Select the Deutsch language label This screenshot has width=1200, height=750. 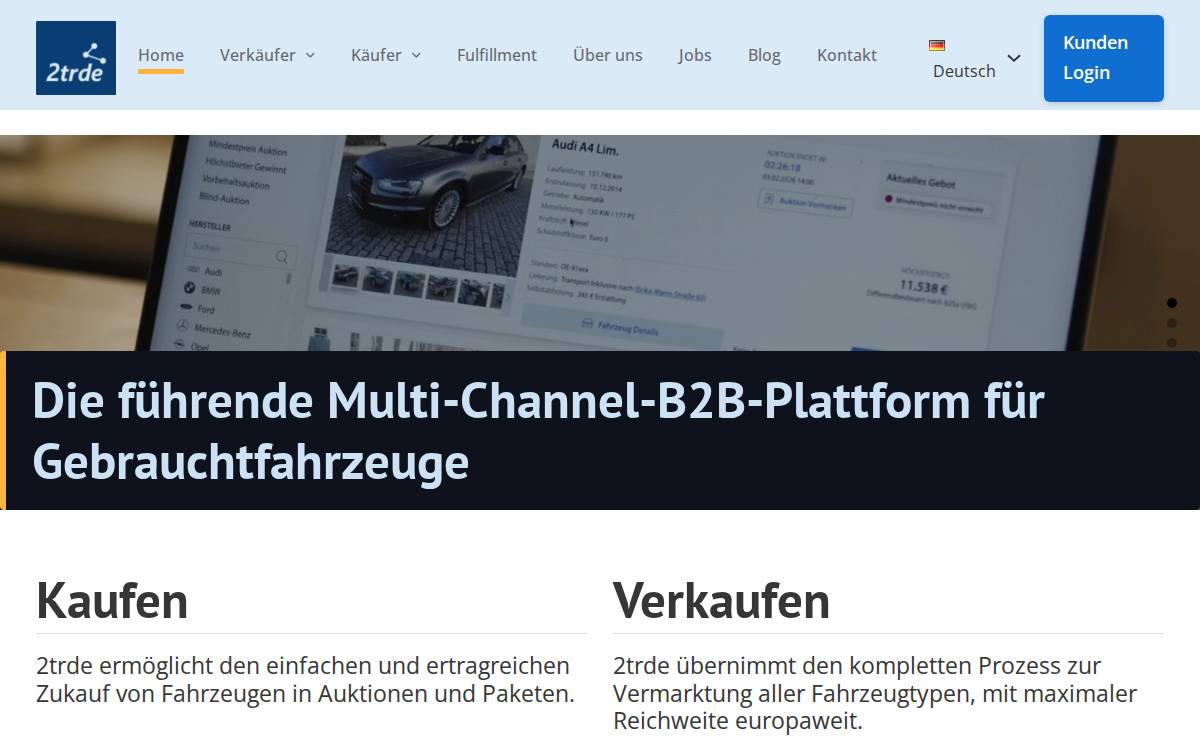pyautogui.click(x=964, y=71)
